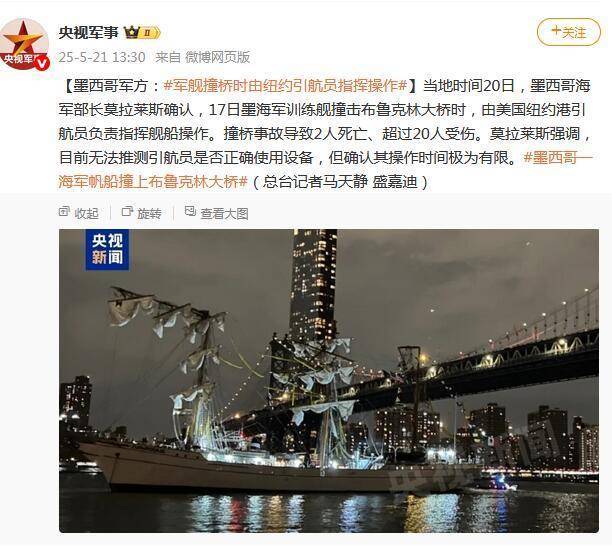Open hashtag 海军帆船撞上布鲁克林大桥
Image resolution: width=612 pixels, height=548 pixels.
click(x=326, y=169)
